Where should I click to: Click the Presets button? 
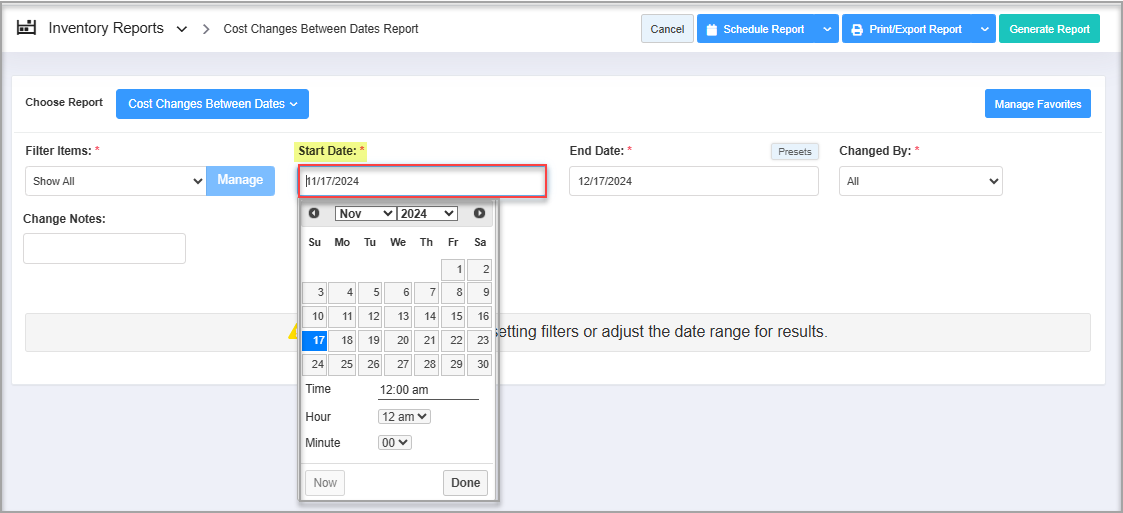pos(794,151)
